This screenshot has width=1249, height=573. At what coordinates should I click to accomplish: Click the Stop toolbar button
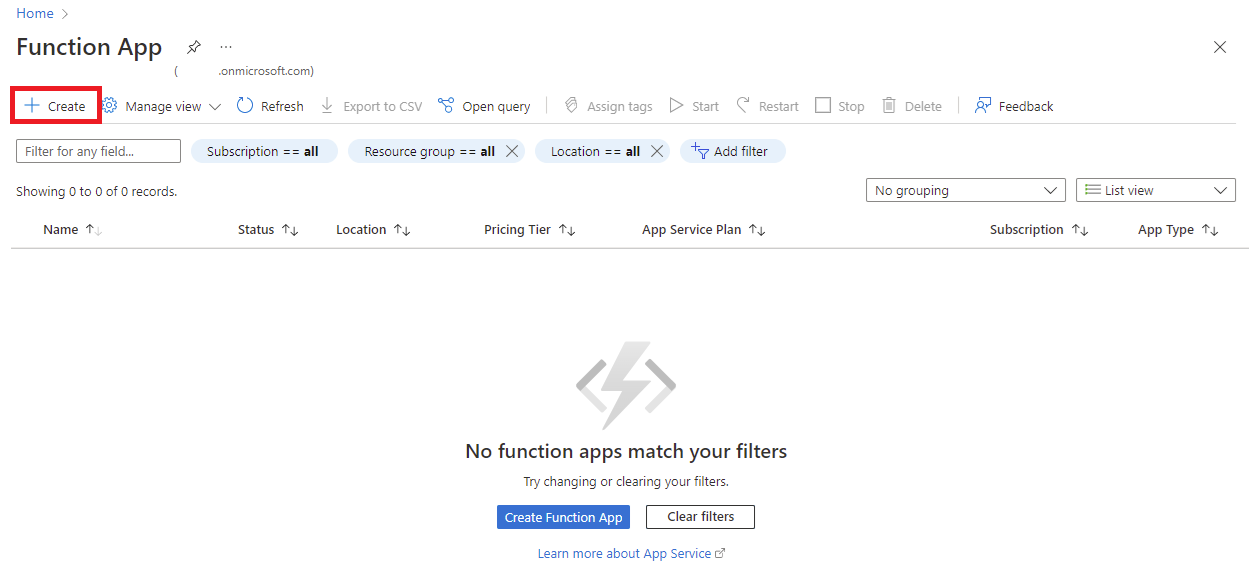[840, 106]
